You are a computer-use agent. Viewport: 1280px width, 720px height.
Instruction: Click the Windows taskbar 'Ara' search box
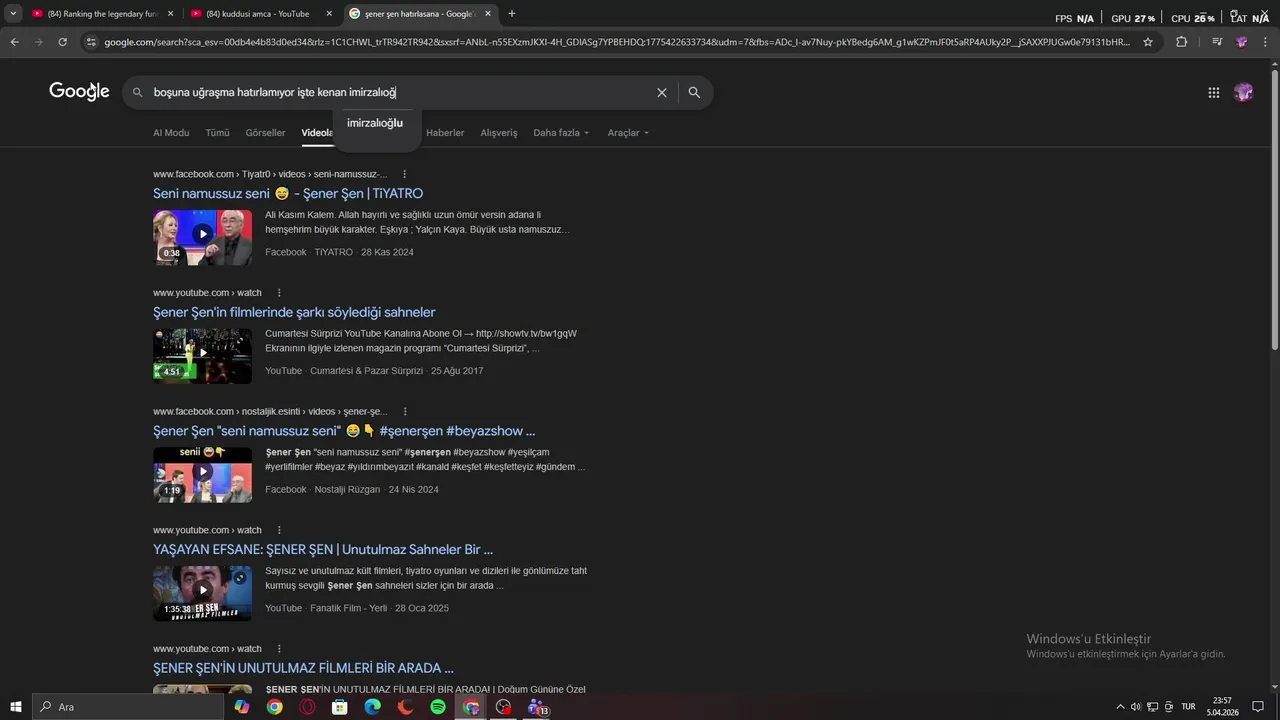point(128,707)
